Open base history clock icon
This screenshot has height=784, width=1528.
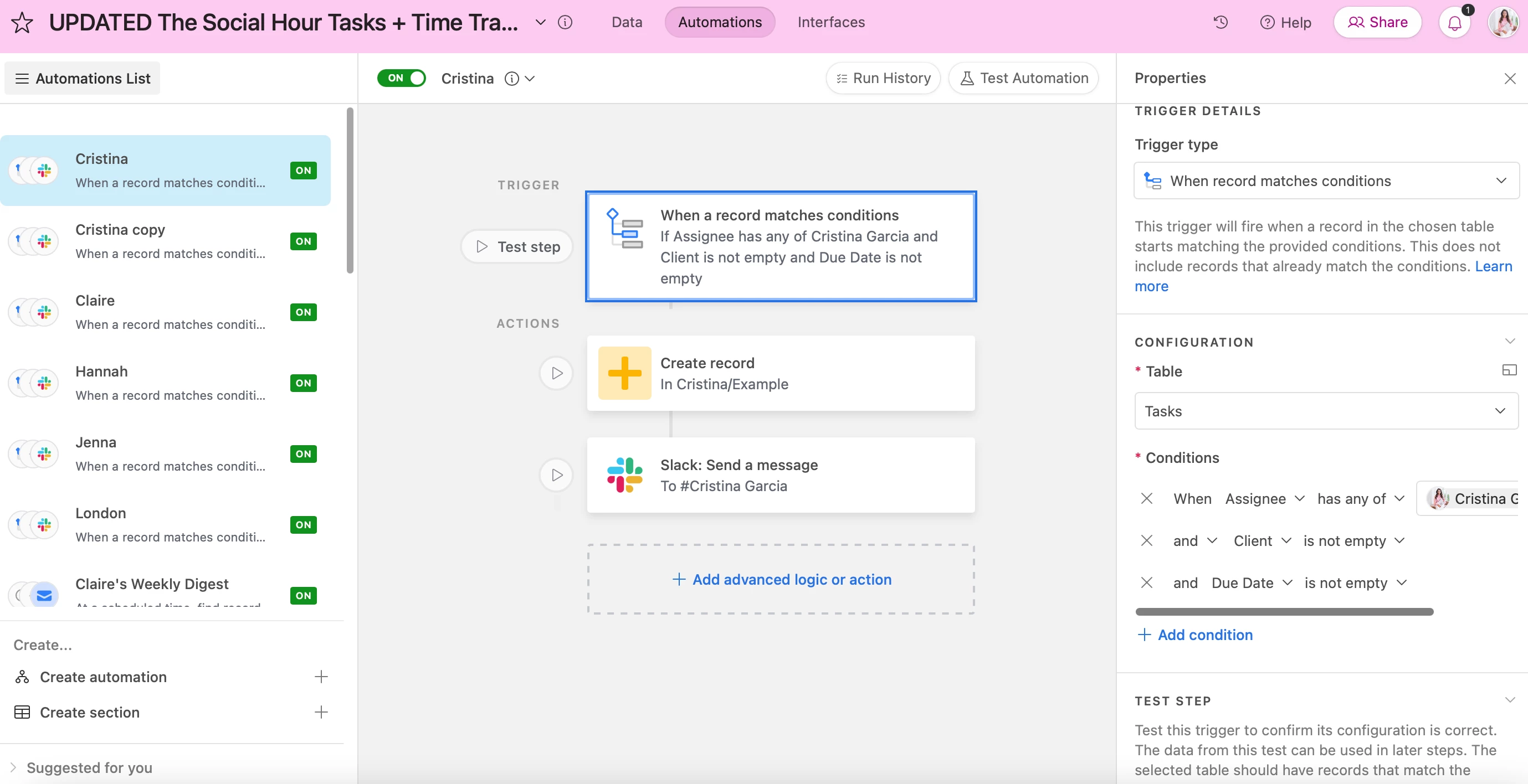point(1220,23)
